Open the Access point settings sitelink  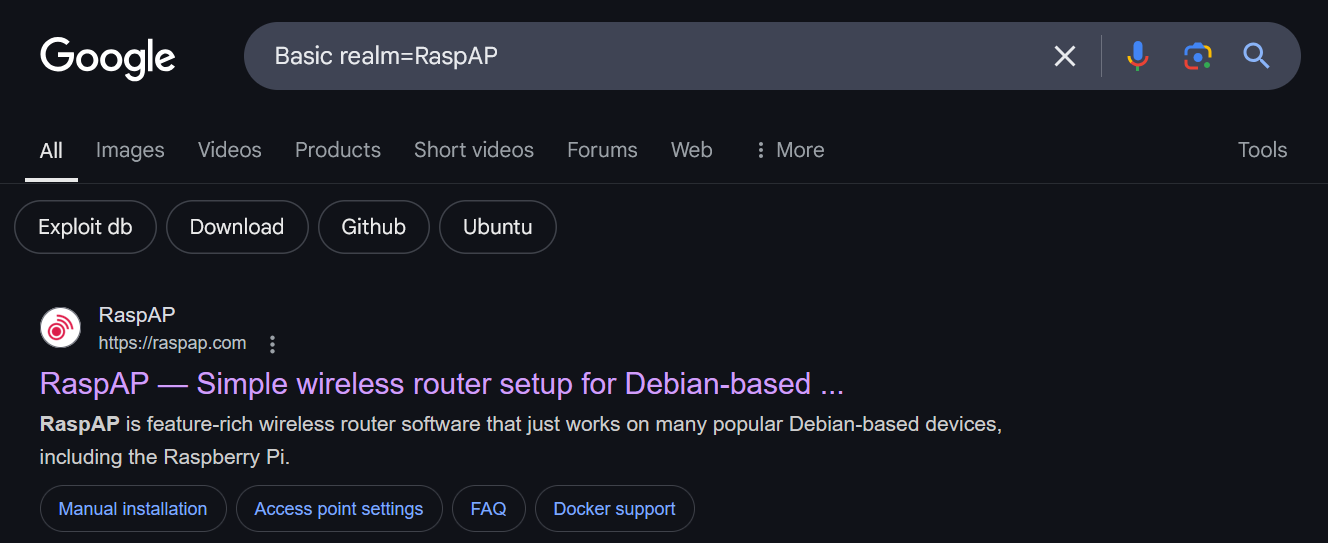tap(339, 509)
